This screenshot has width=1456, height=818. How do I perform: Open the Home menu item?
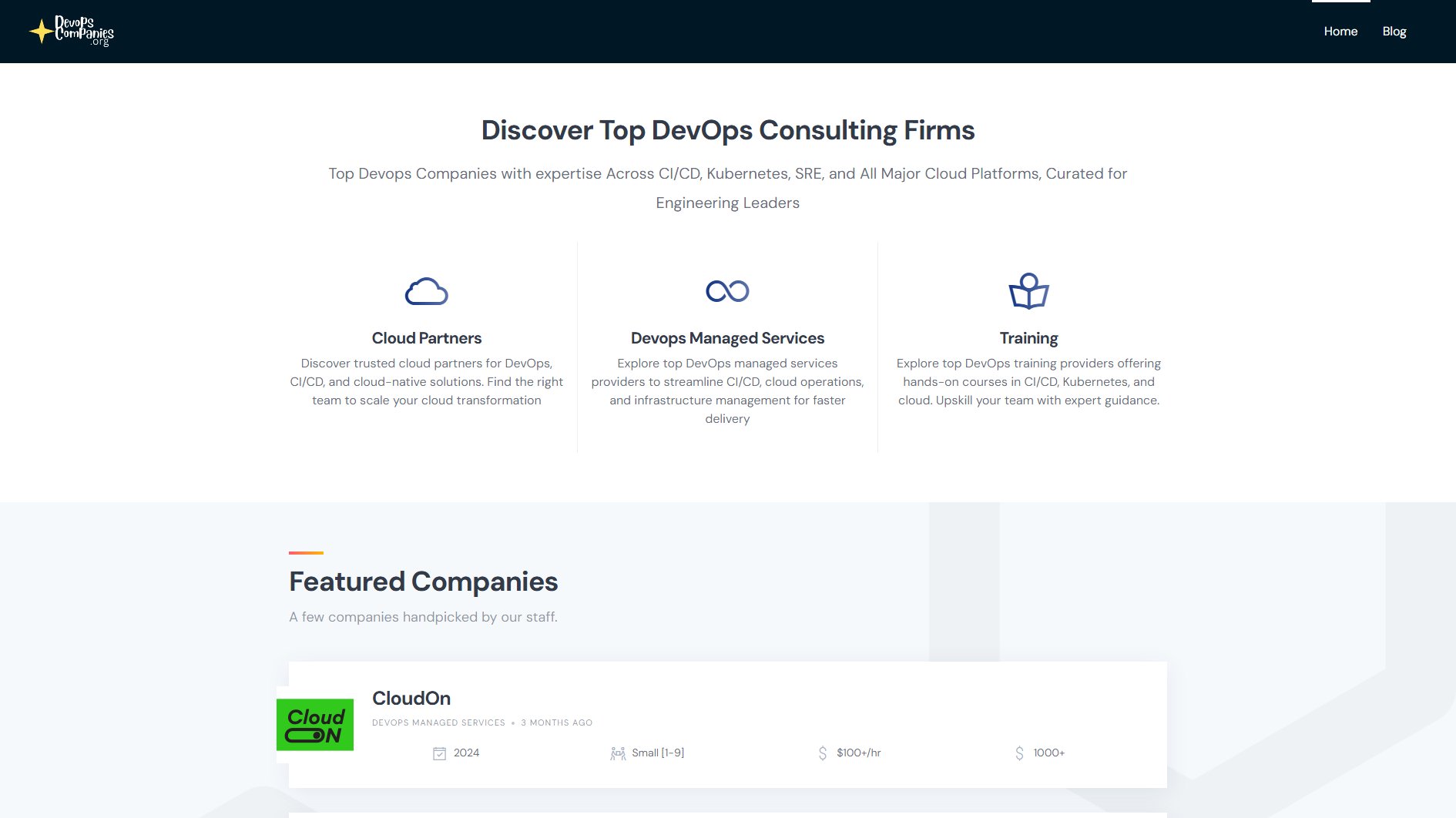(x=1340, y=32)
